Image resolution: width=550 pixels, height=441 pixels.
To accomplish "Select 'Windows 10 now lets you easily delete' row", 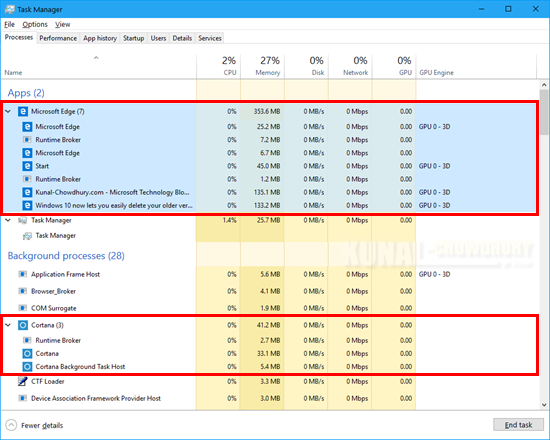I will point(269,205).
